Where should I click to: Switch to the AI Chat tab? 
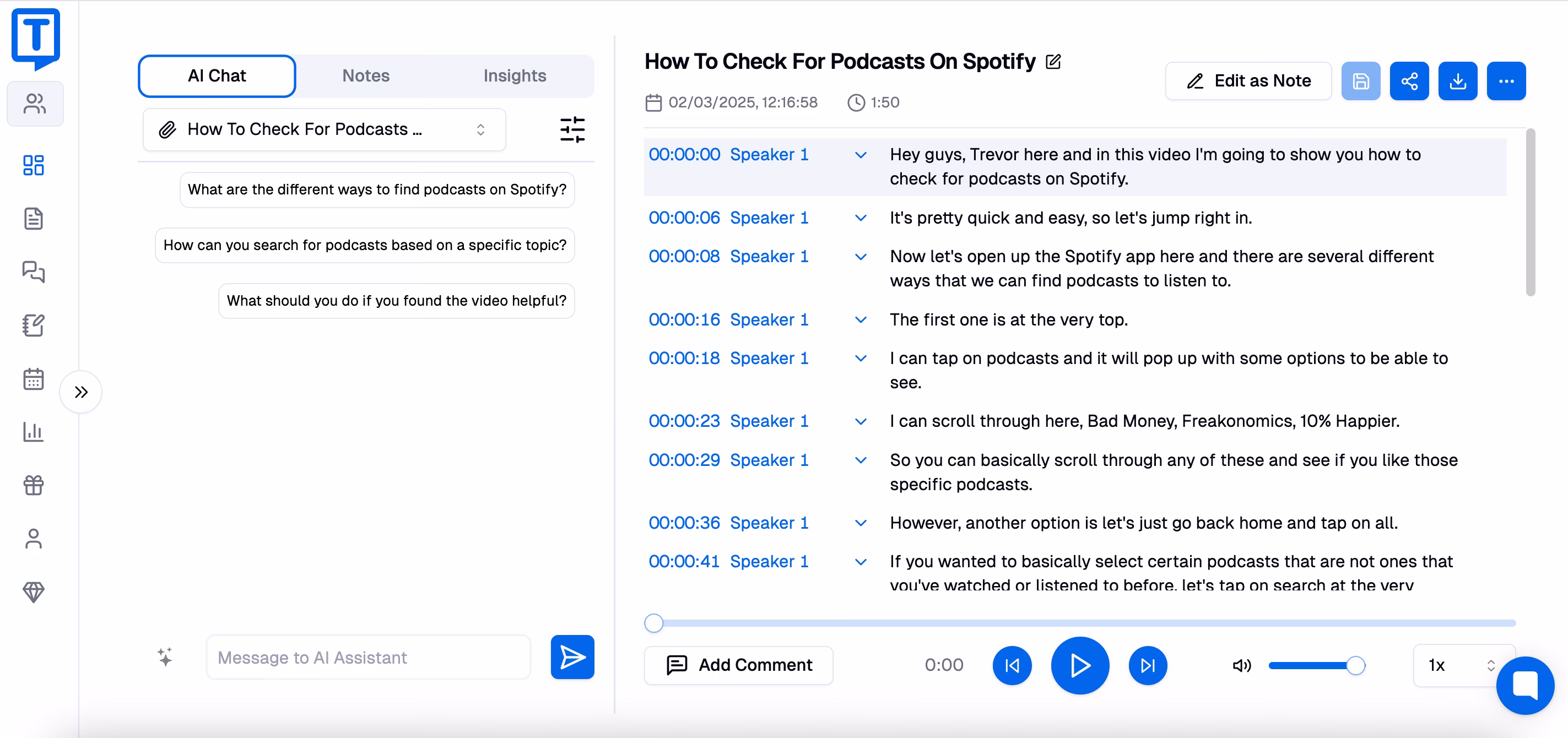(217, 76)
